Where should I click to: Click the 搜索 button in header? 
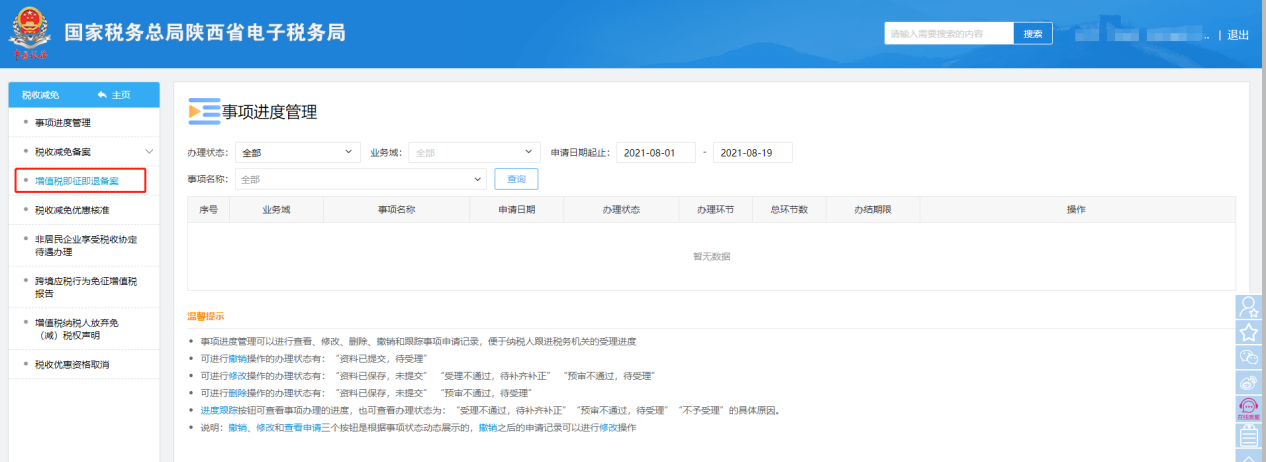1033,34
